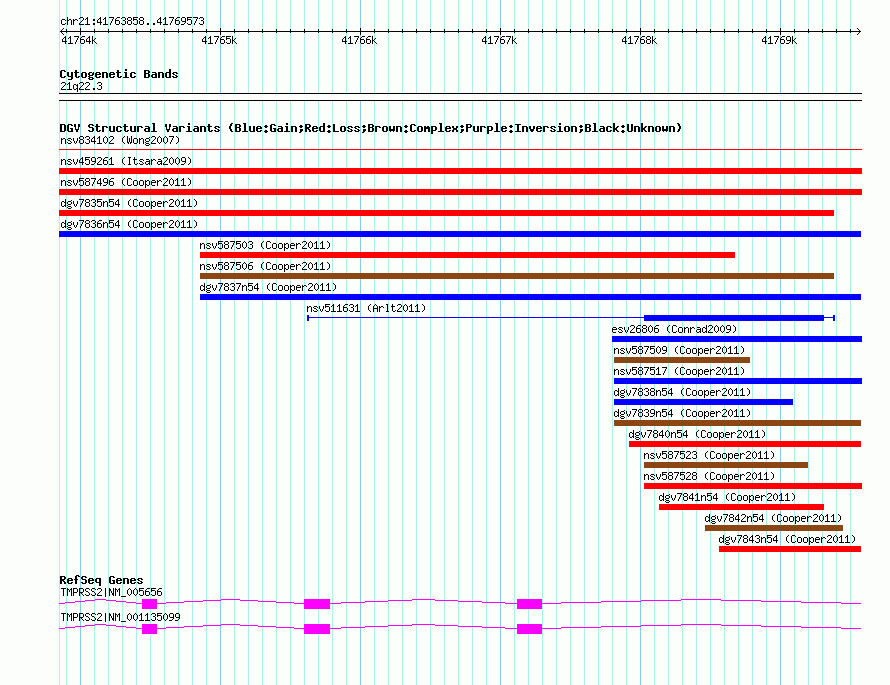Open the dgv7841n54 (Cooper2011) variant
Screen dimensions: 890x685
pos(741,507)
